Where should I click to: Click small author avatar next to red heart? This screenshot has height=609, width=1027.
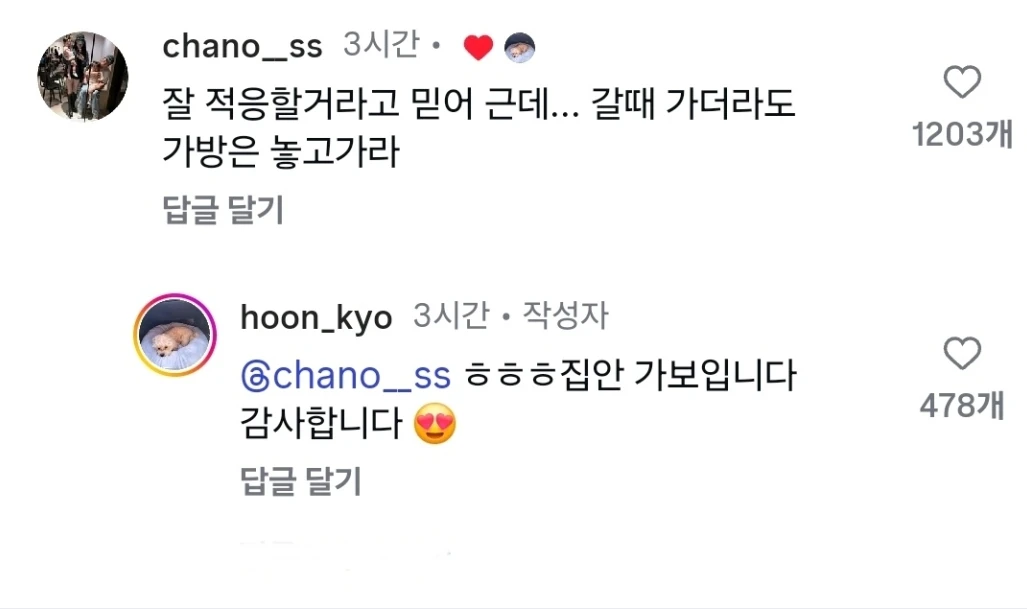tap(519, 47)
